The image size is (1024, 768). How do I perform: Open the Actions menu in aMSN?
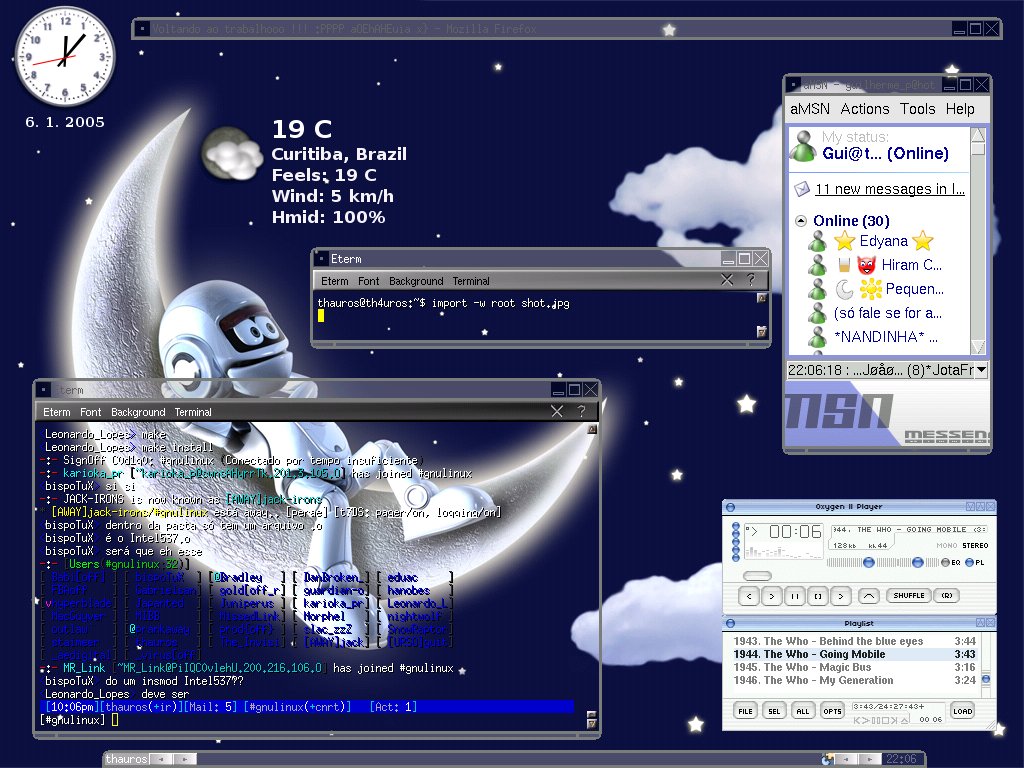coord(865,109)
